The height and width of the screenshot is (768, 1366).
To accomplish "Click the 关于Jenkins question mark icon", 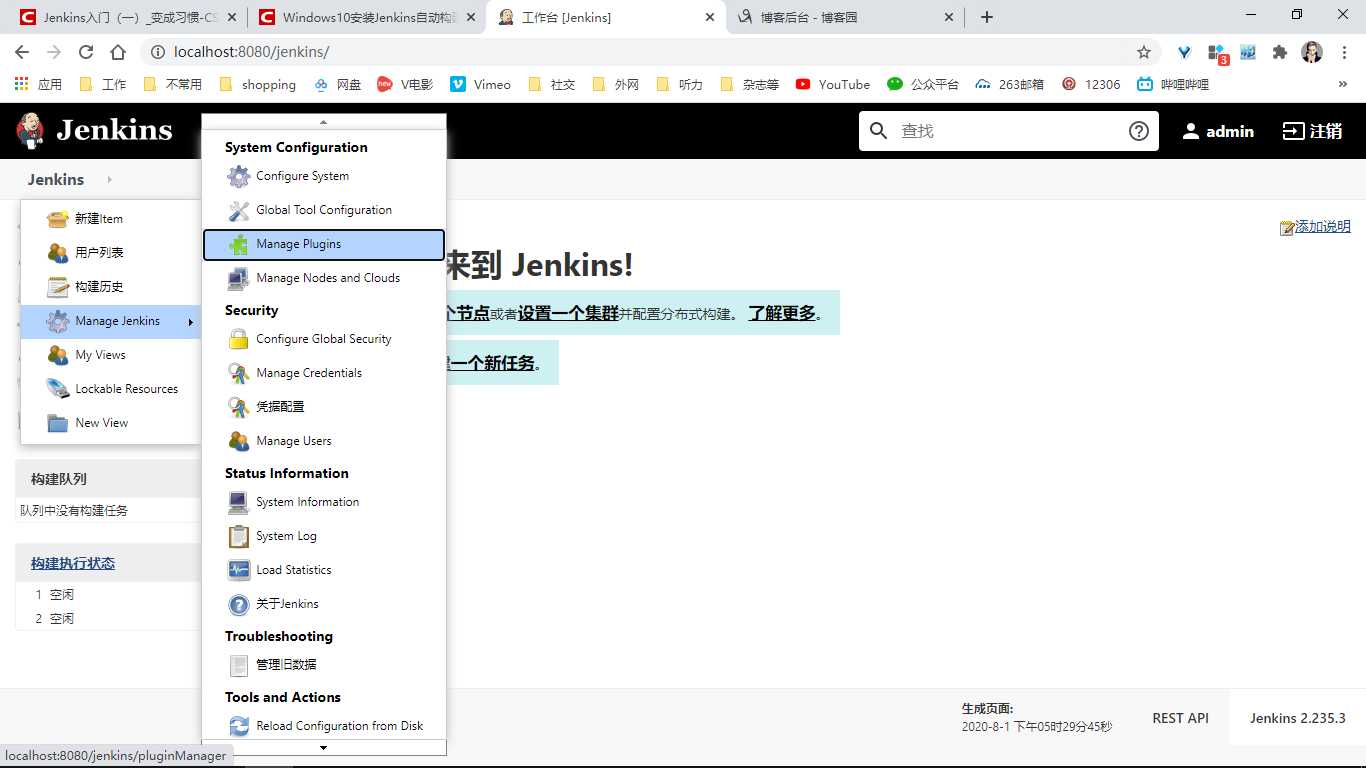I will [x=238, y=604].
